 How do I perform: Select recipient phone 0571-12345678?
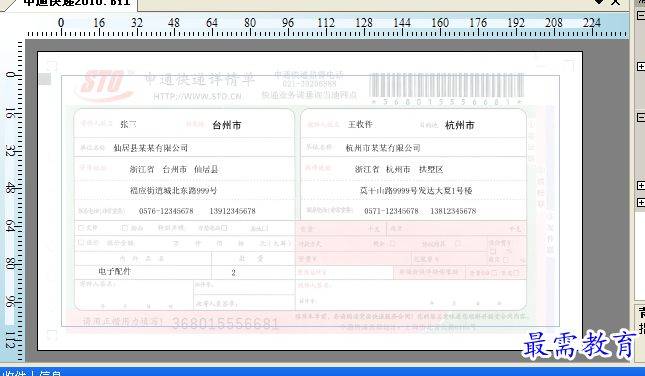click(391, 211)
